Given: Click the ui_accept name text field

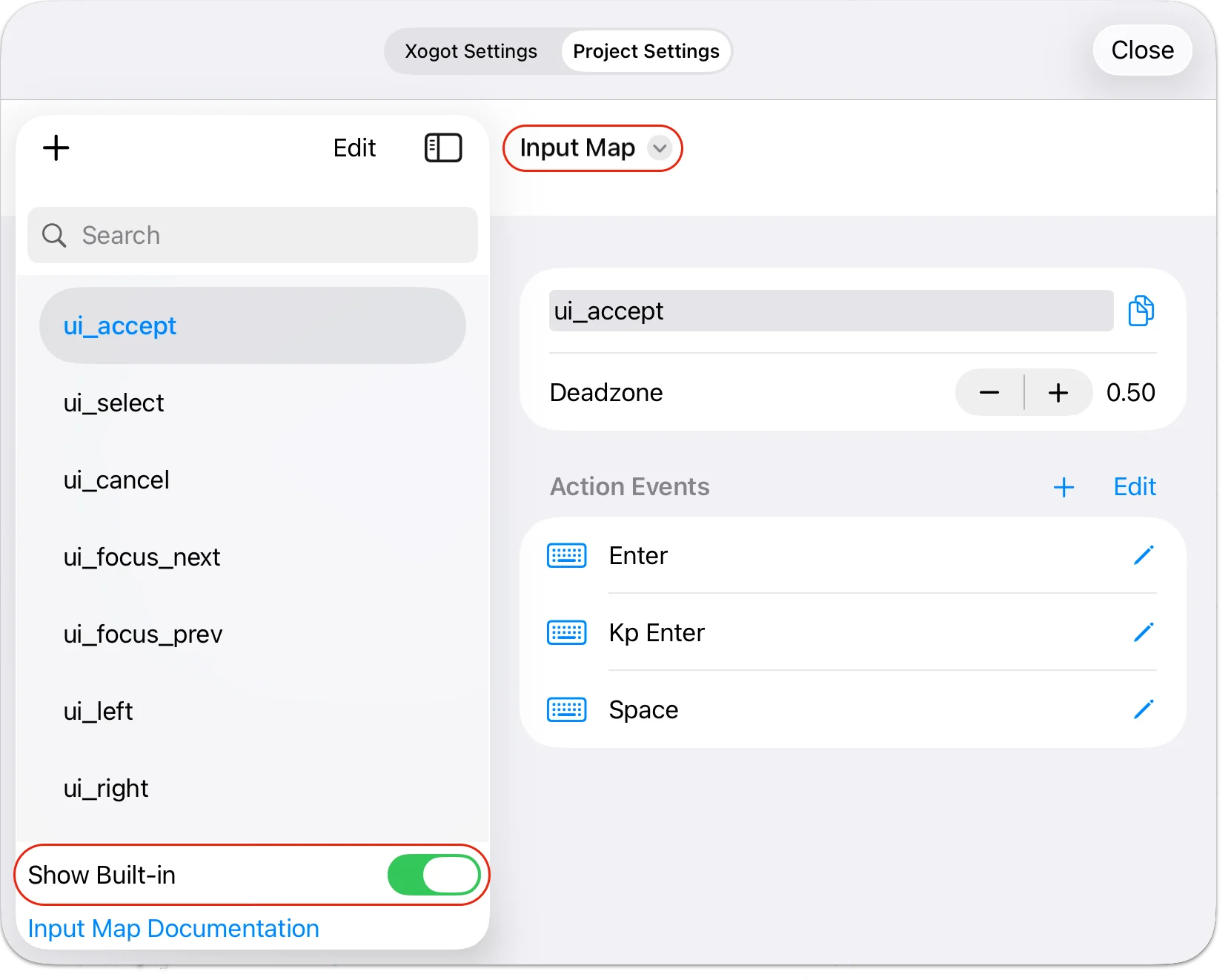Looking at the screenshot, I should click(830, 311).
